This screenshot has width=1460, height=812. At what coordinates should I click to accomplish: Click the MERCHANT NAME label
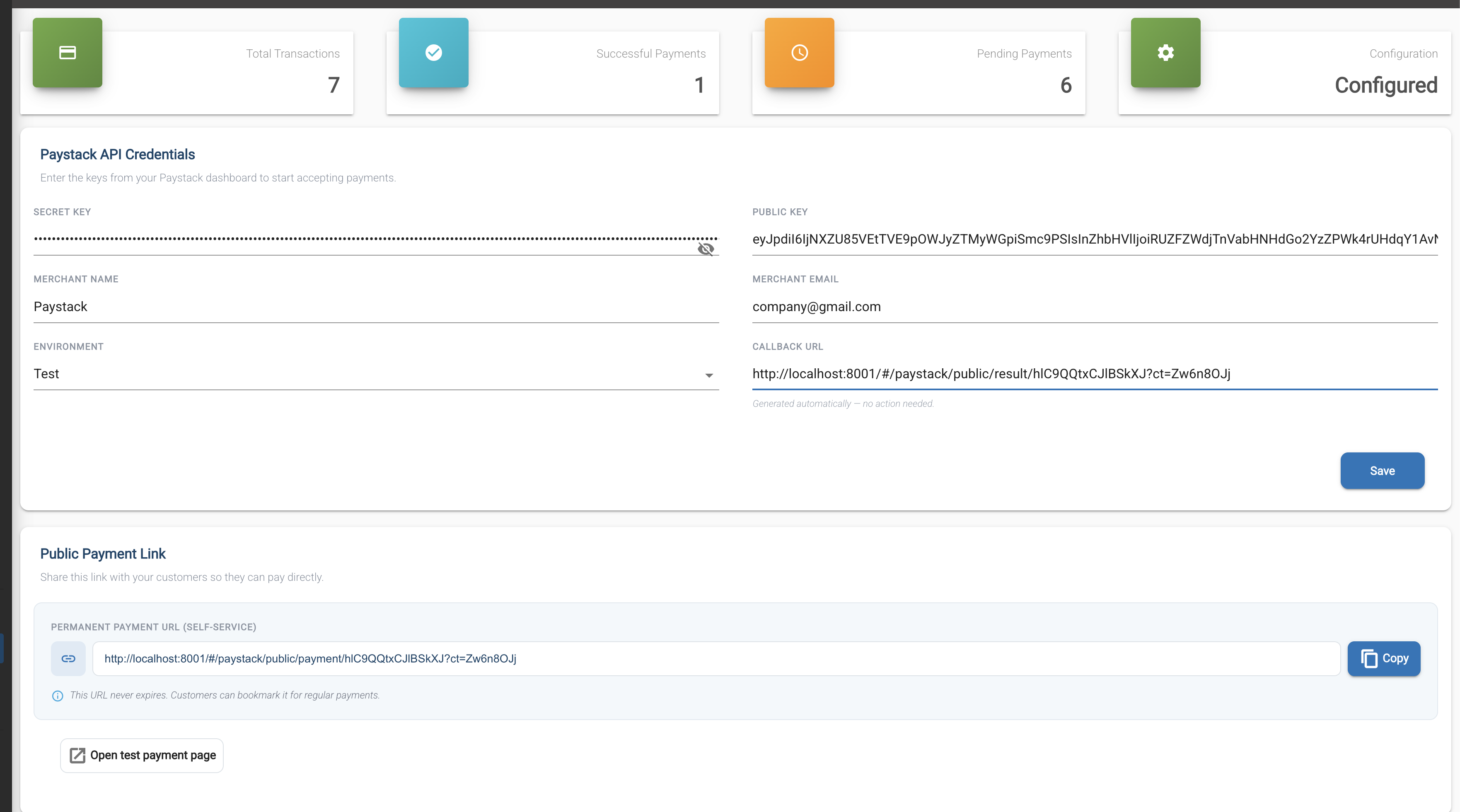click(75, 279)
